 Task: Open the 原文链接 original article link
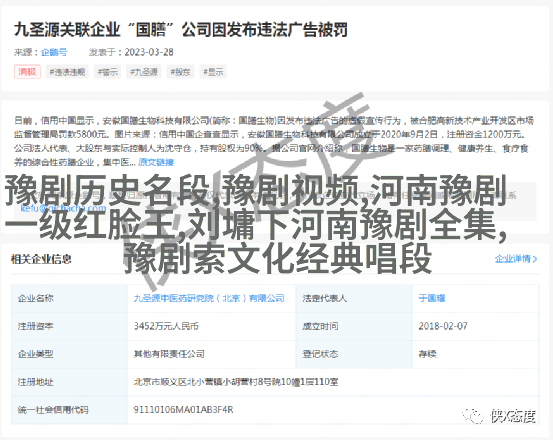[156, 162]
